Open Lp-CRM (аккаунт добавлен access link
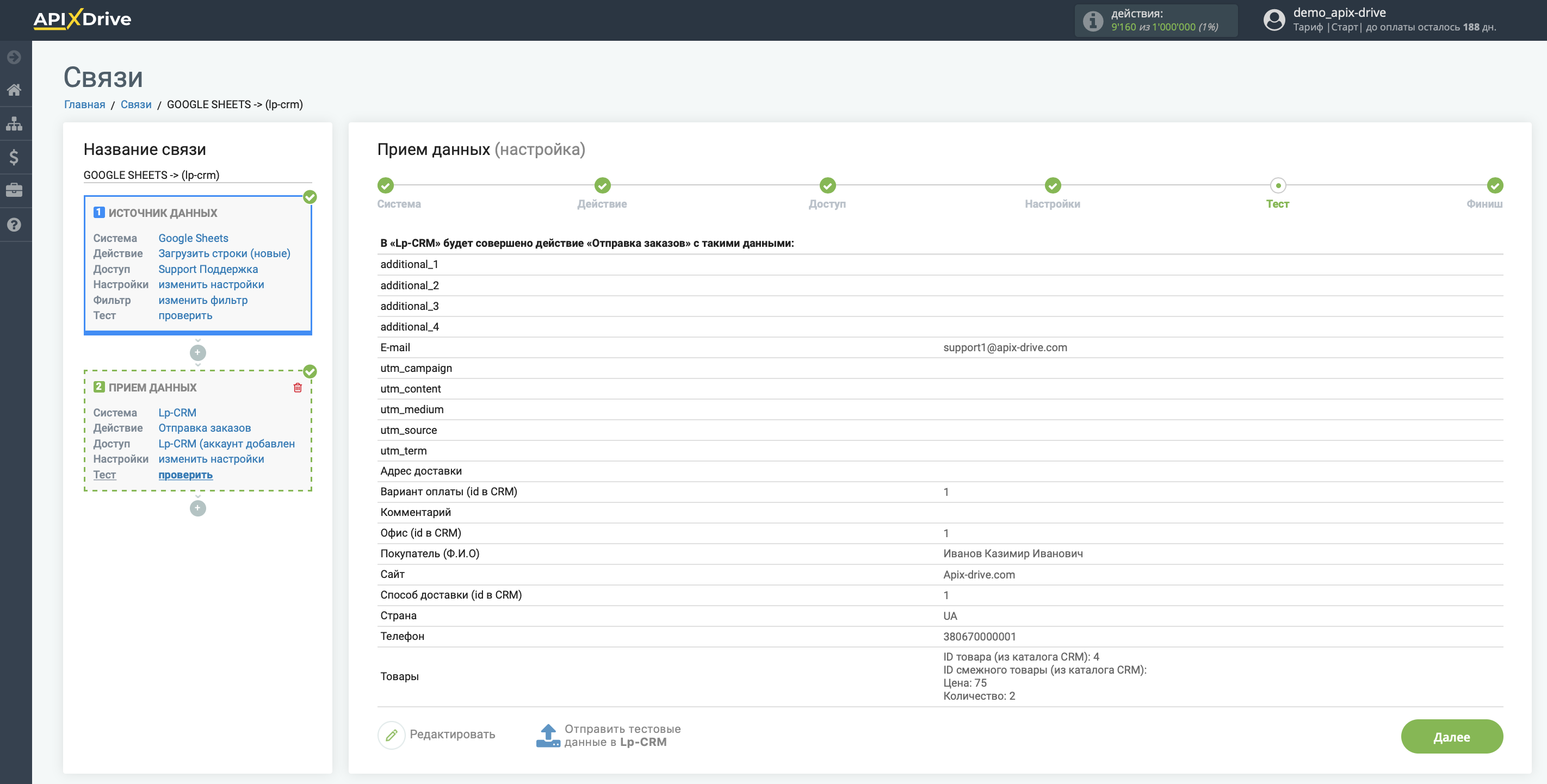The height and width of the screenshot is (784, 1547). pos(226,444)
